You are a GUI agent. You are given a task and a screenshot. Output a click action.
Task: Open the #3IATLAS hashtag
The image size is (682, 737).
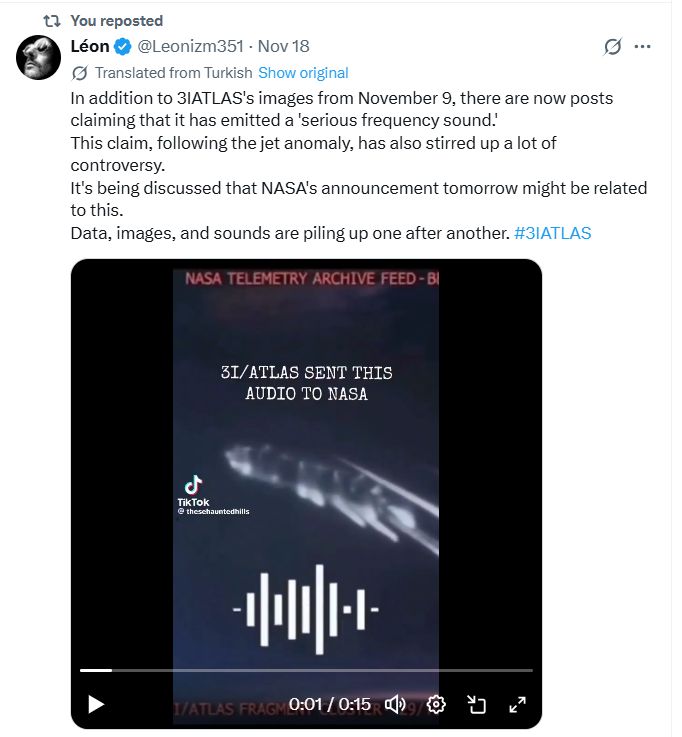coord(553,233)
